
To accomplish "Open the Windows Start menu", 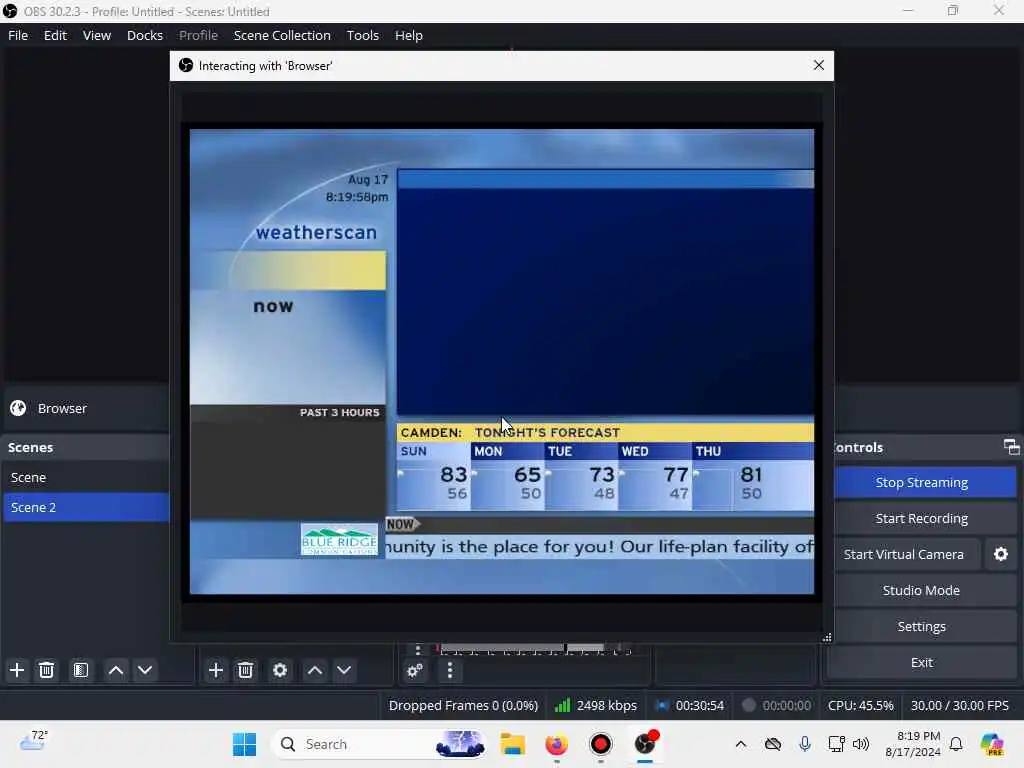I will [x=244, y=744].
